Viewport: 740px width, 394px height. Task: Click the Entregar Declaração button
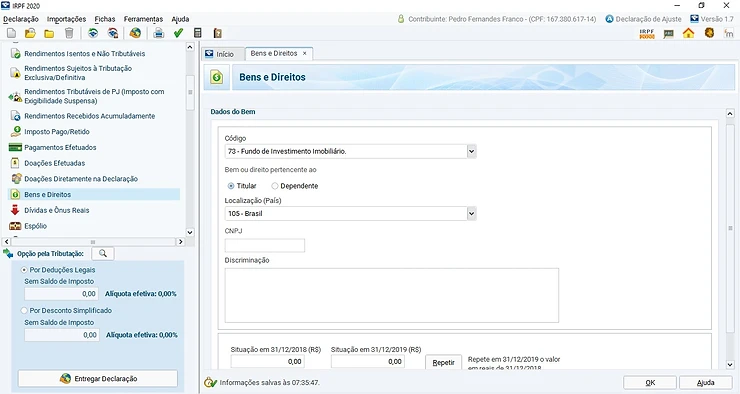coord(98,378)
